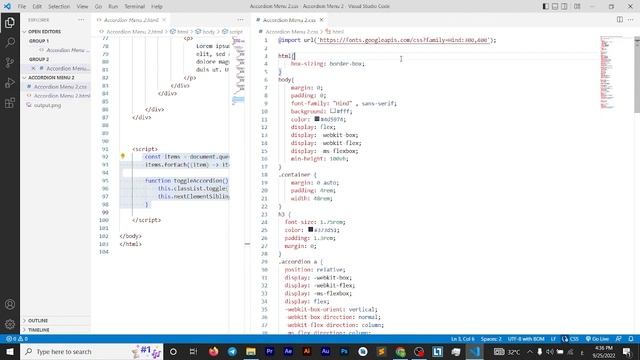Open After Effects from the taskbar
Screen dimensions: 640x360
click(x=288, y=351)
